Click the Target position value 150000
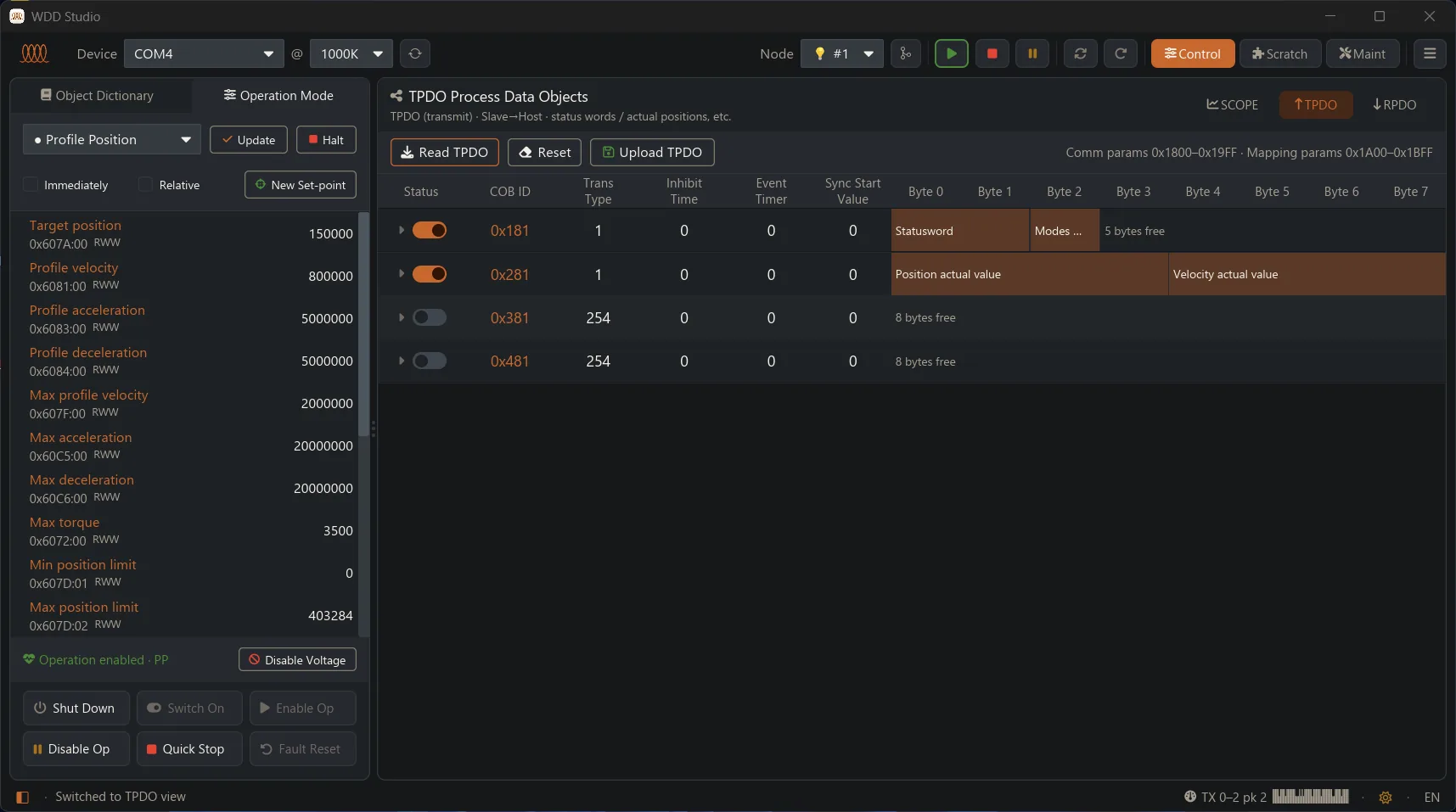The width and height of the screenshot is (1456, 812). click(331, 233)
